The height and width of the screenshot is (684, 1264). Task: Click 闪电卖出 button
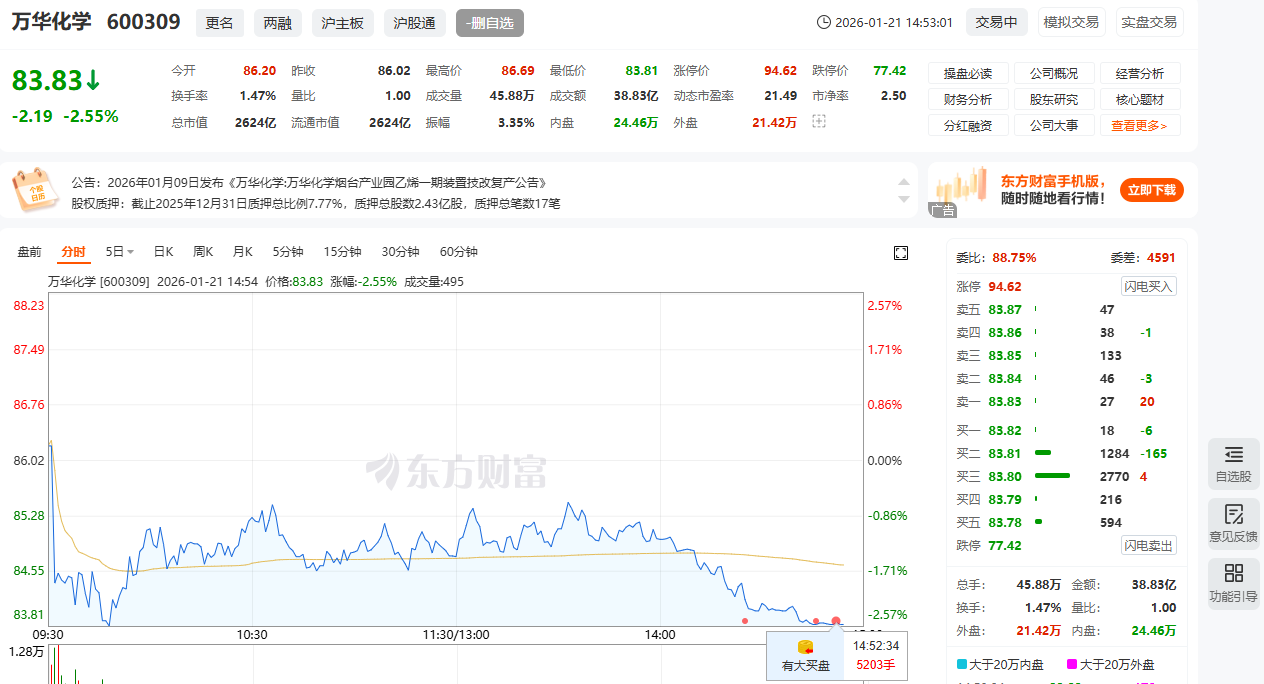coord(1149,545)
